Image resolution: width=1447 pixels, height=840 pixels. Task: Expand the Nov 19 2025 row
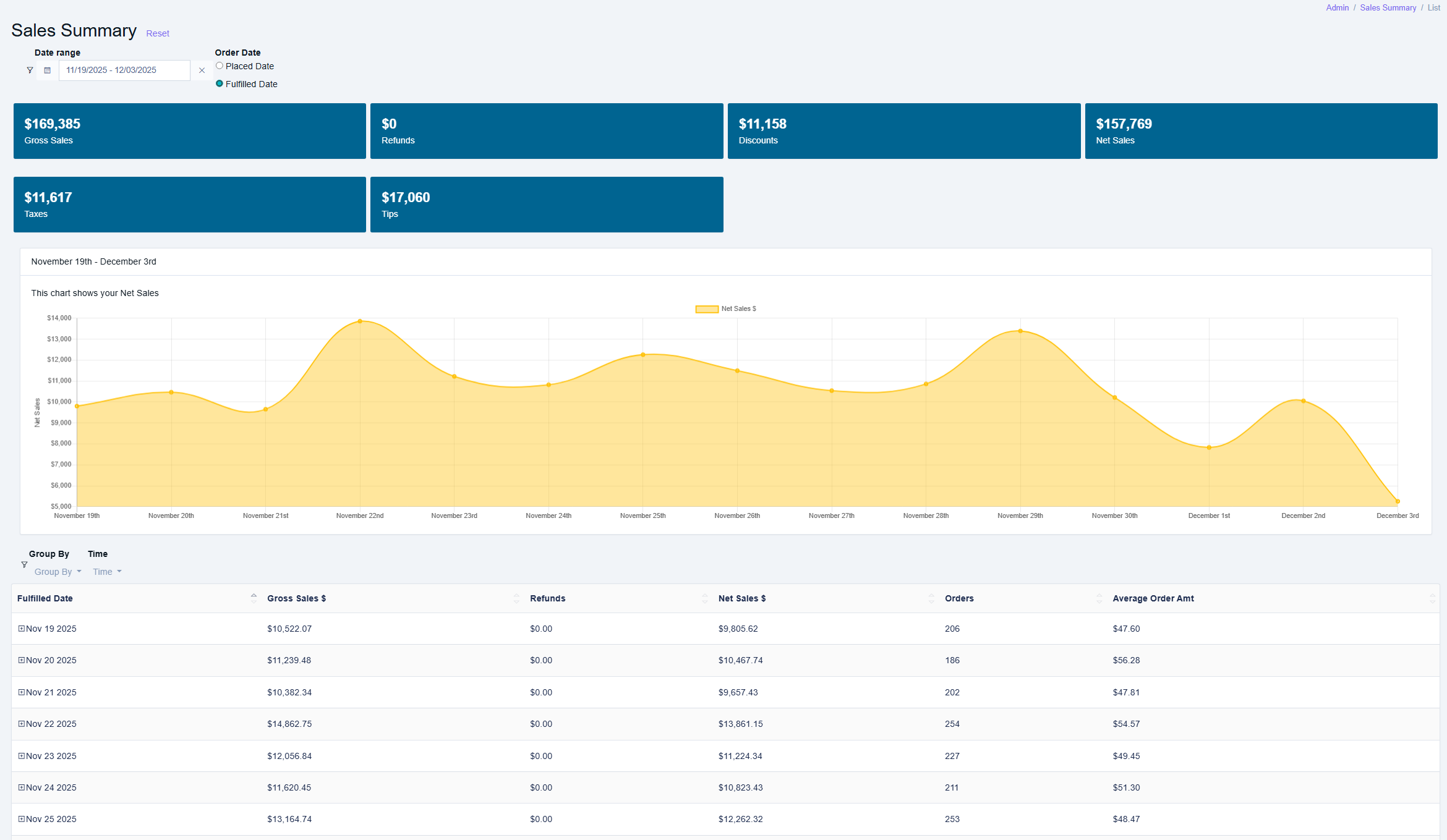pyautogui.click(x=22, y=629)
